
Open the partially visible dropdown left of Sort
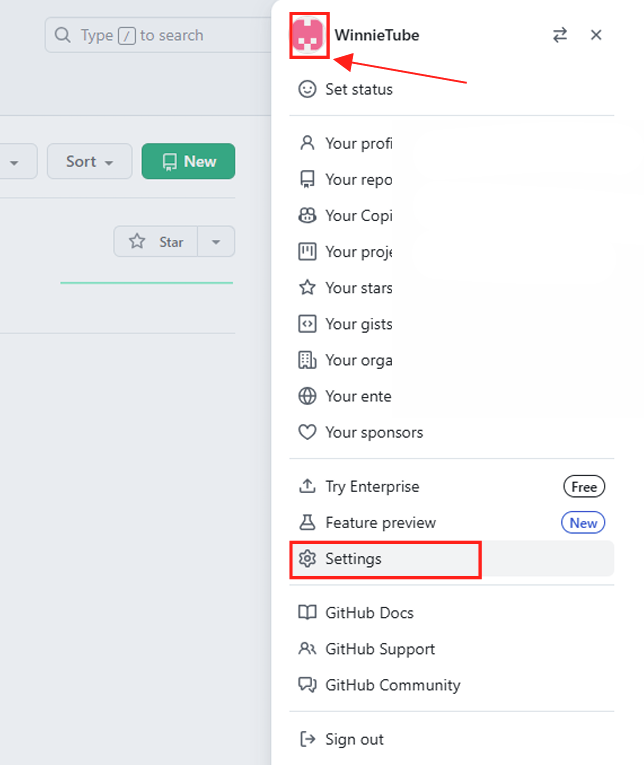coord(17,162)
